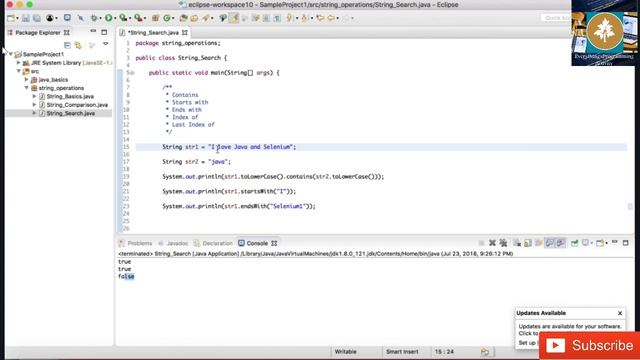Click the Package Explorer view tab

pyautogui.click(x=38, y=32)
